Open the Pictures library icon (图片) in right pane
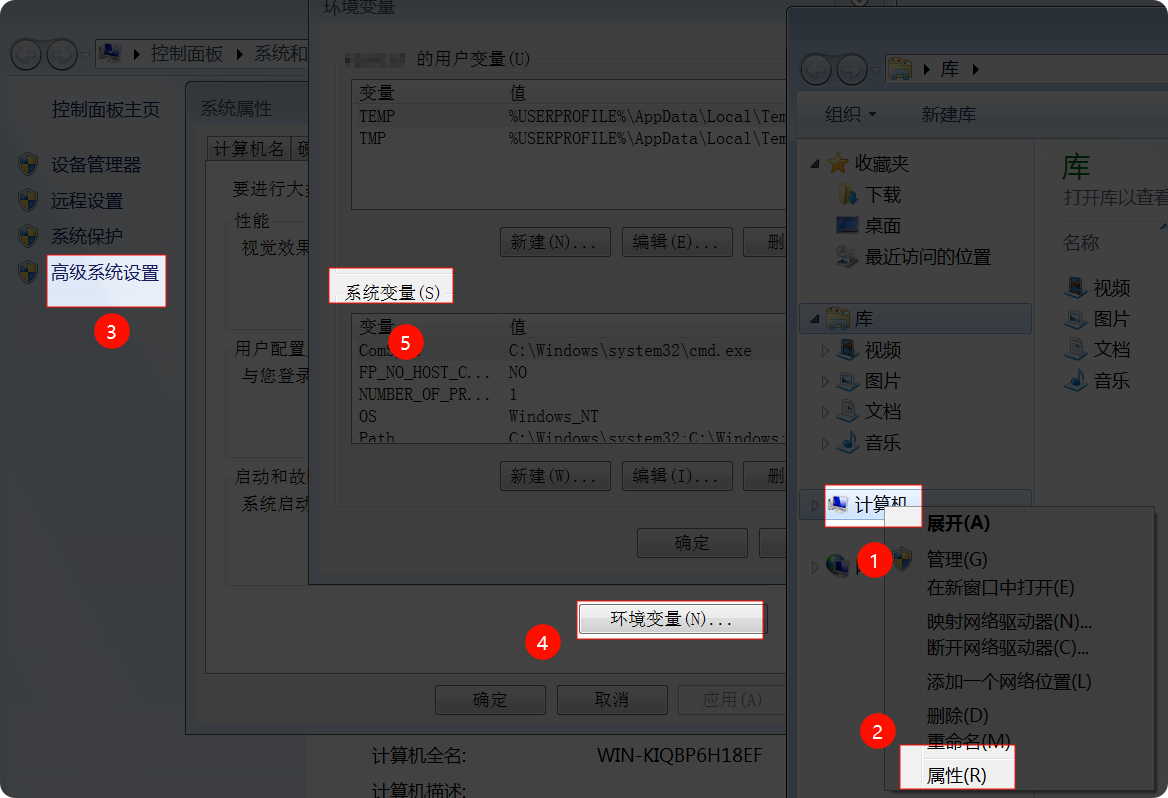 (1076, 319)
